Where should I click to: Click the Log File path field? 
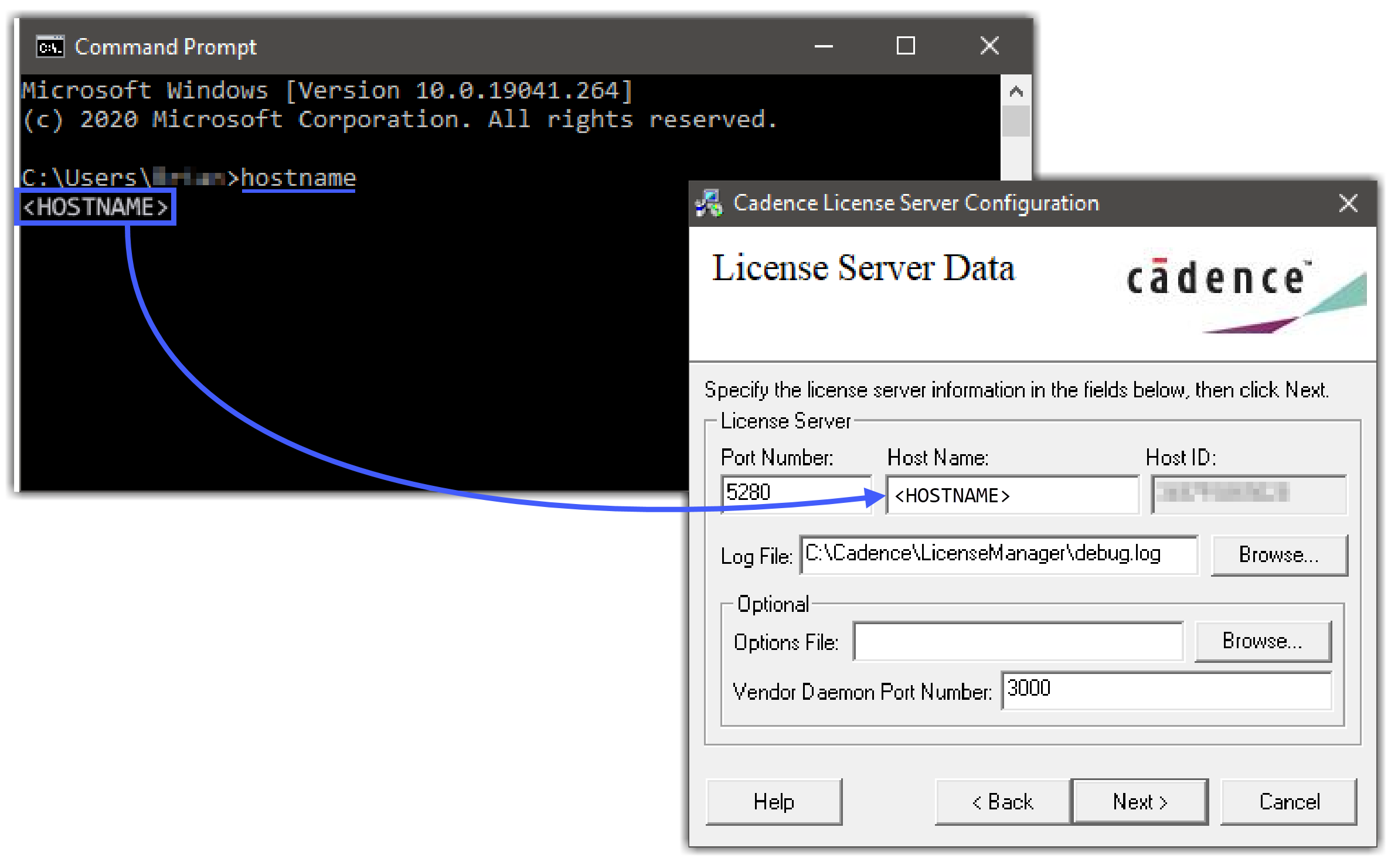click(x=998, y=554)
